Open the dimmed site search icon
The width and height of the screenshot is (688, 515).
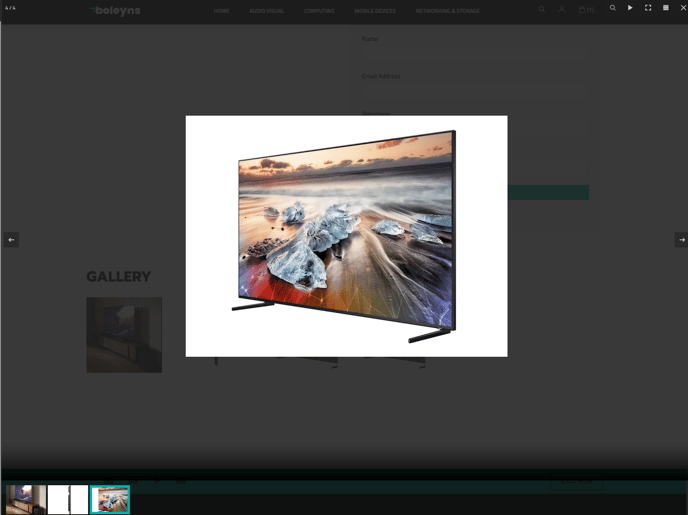(542, 10)
